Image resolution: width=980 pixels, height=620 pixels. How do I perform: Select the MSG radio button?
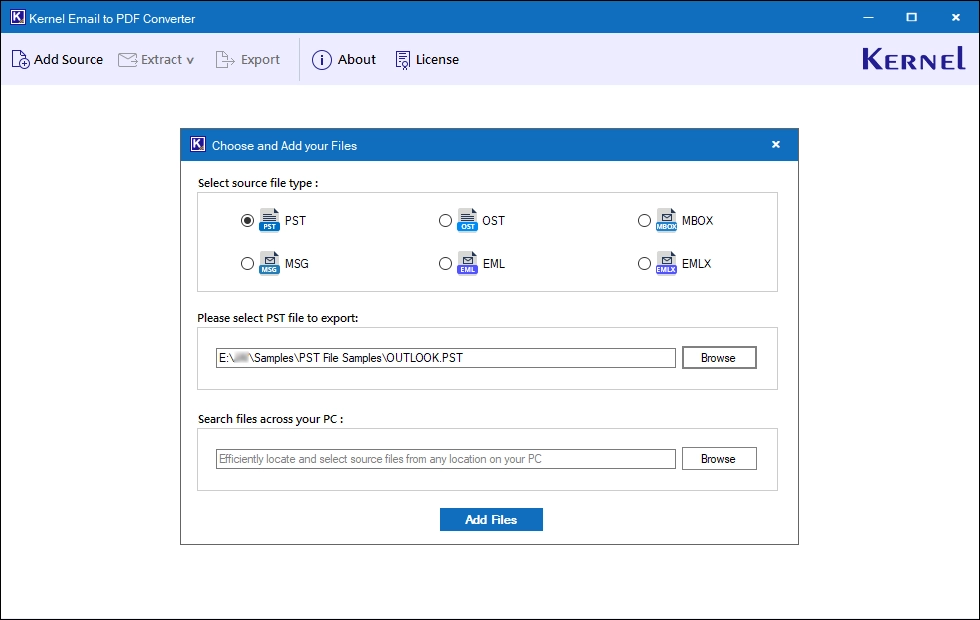[x=248, y=264]
